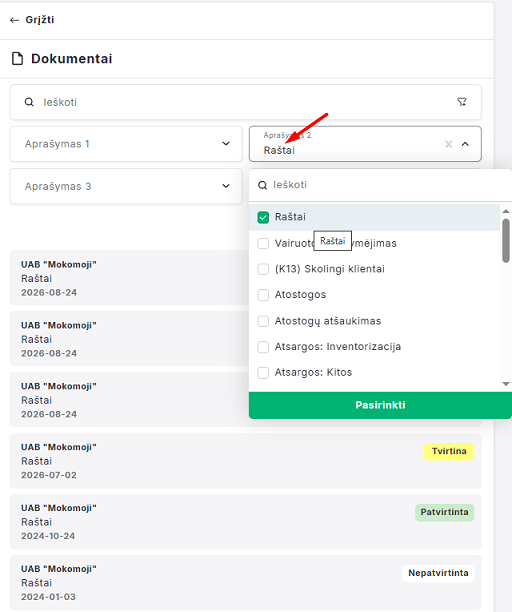Open the filter icon in the search bar
Image resolution: width=512 pixels, height=612 pixels.
[x=462, y=102]
